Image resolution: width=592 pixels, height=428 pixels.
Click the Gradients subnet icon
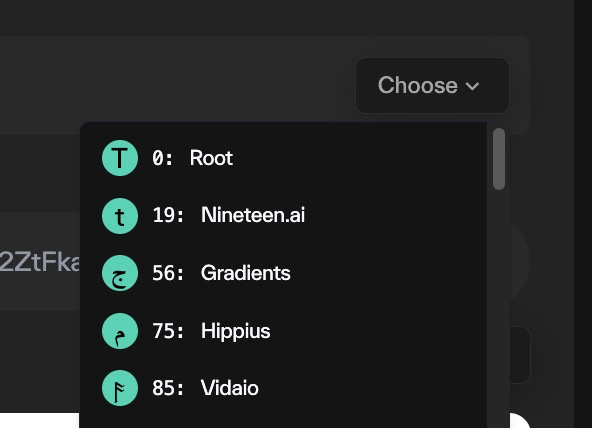click(x=120, y=273)
